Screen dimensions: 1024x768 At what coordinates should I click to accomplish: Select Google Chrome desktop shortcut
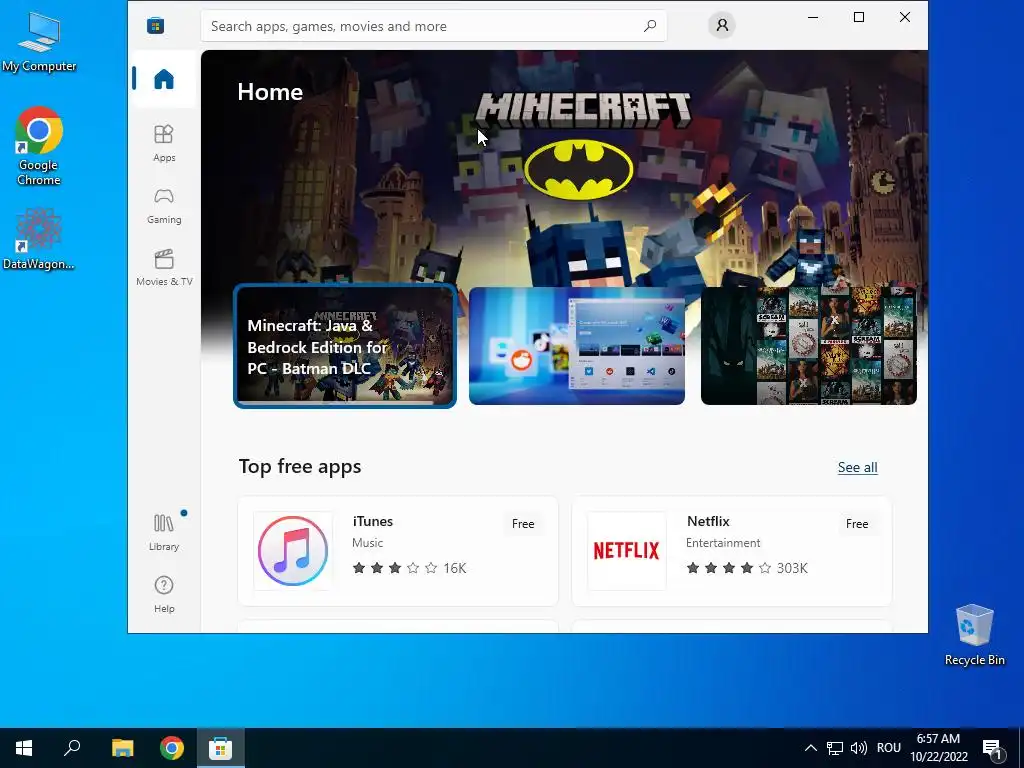[x=39, y=146]
